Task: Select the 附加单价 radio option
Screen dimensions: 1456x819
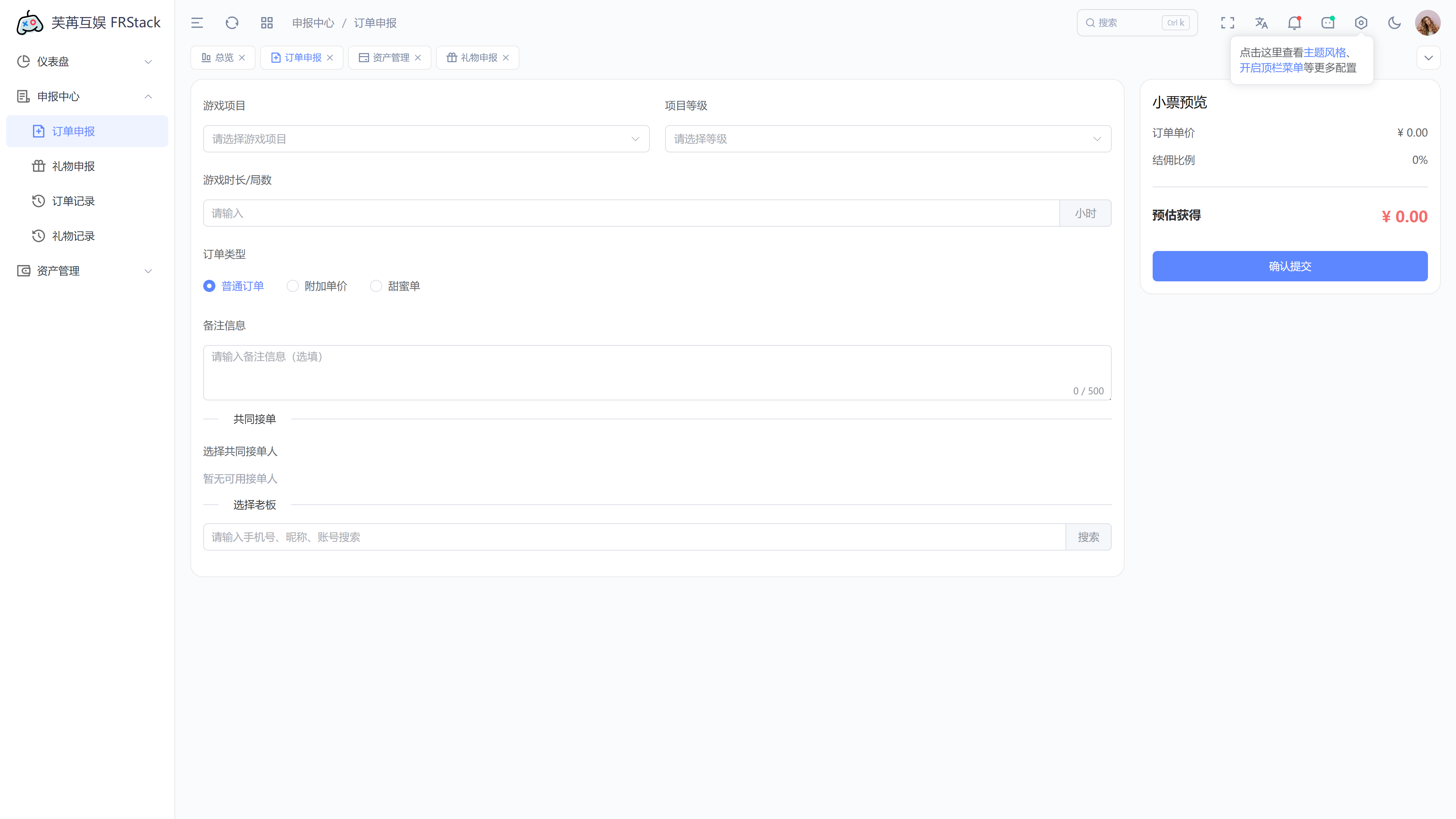Action: click(x=293, y=286)
